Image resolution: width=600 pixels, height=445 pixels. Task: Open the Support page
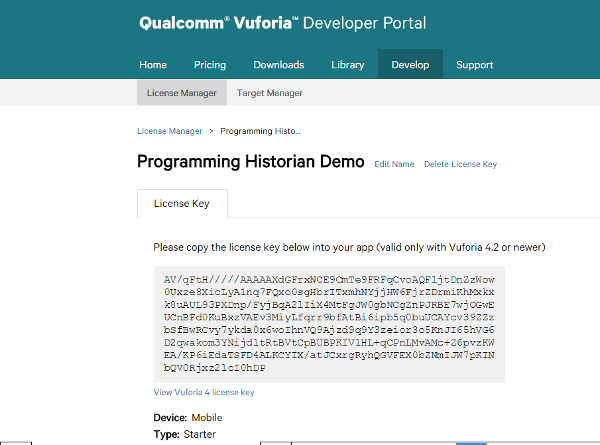click(x=474, y=65)
